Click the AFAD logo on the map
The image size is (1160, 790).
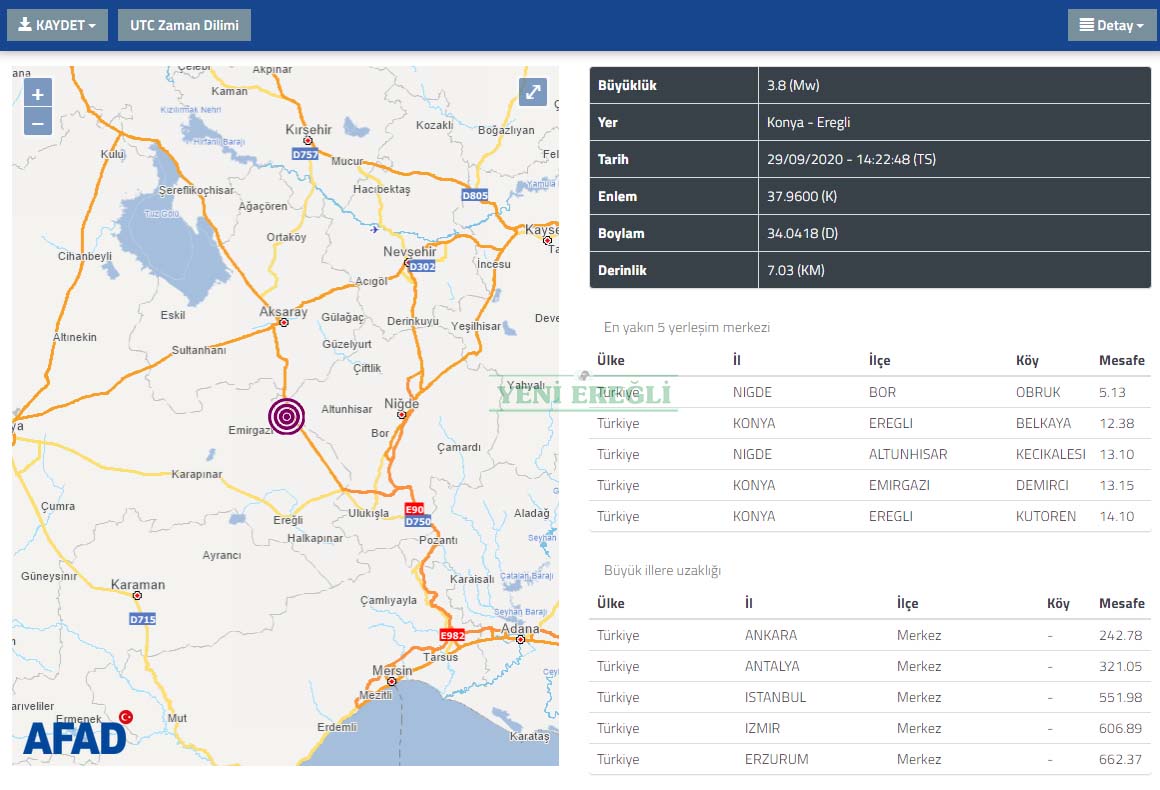pyautogui.click(x=75, y=737)
